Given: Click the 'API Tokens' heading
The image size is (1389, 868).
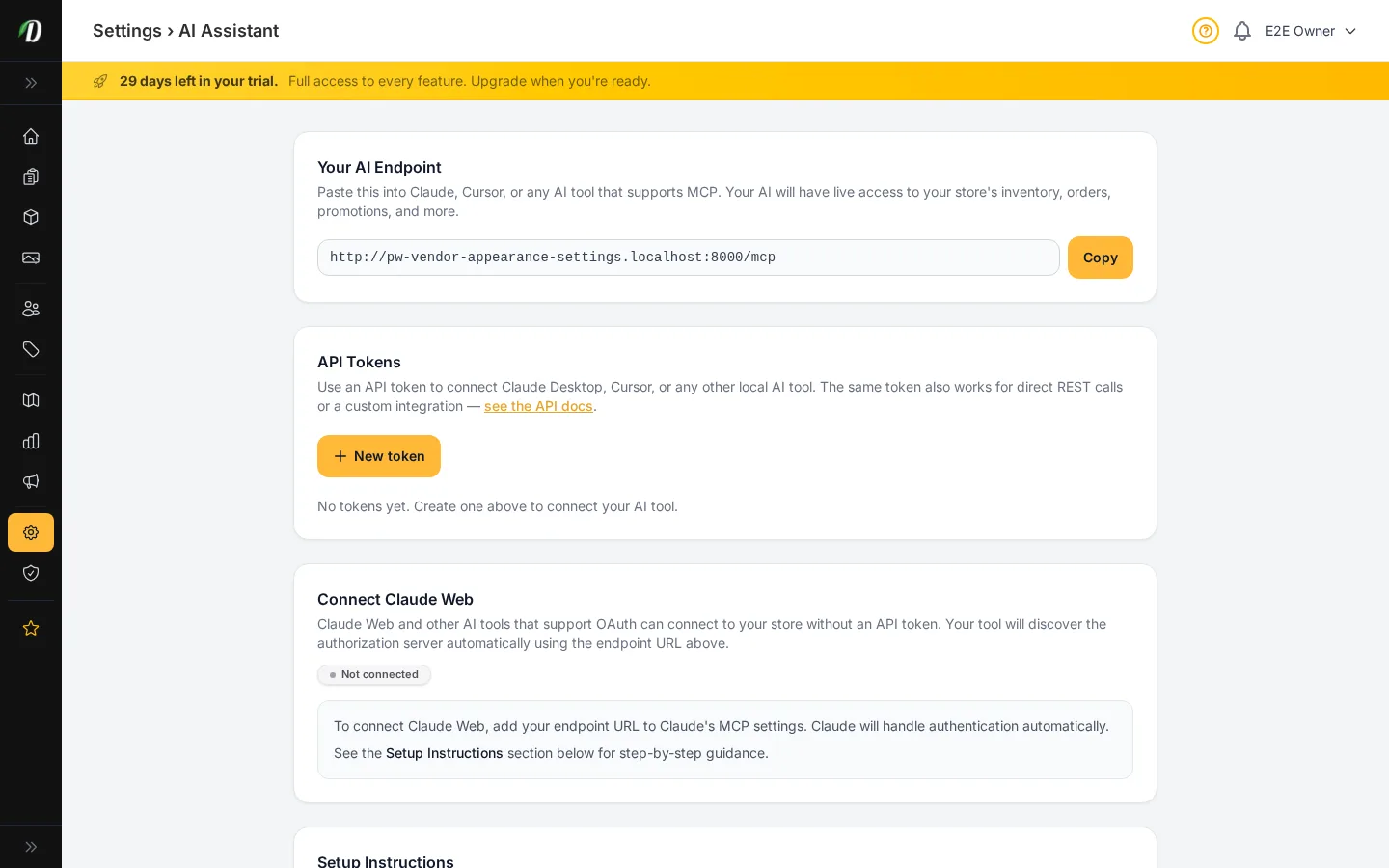Looking at the screenshot, I should pyautogui.click(x=359, y=362).
